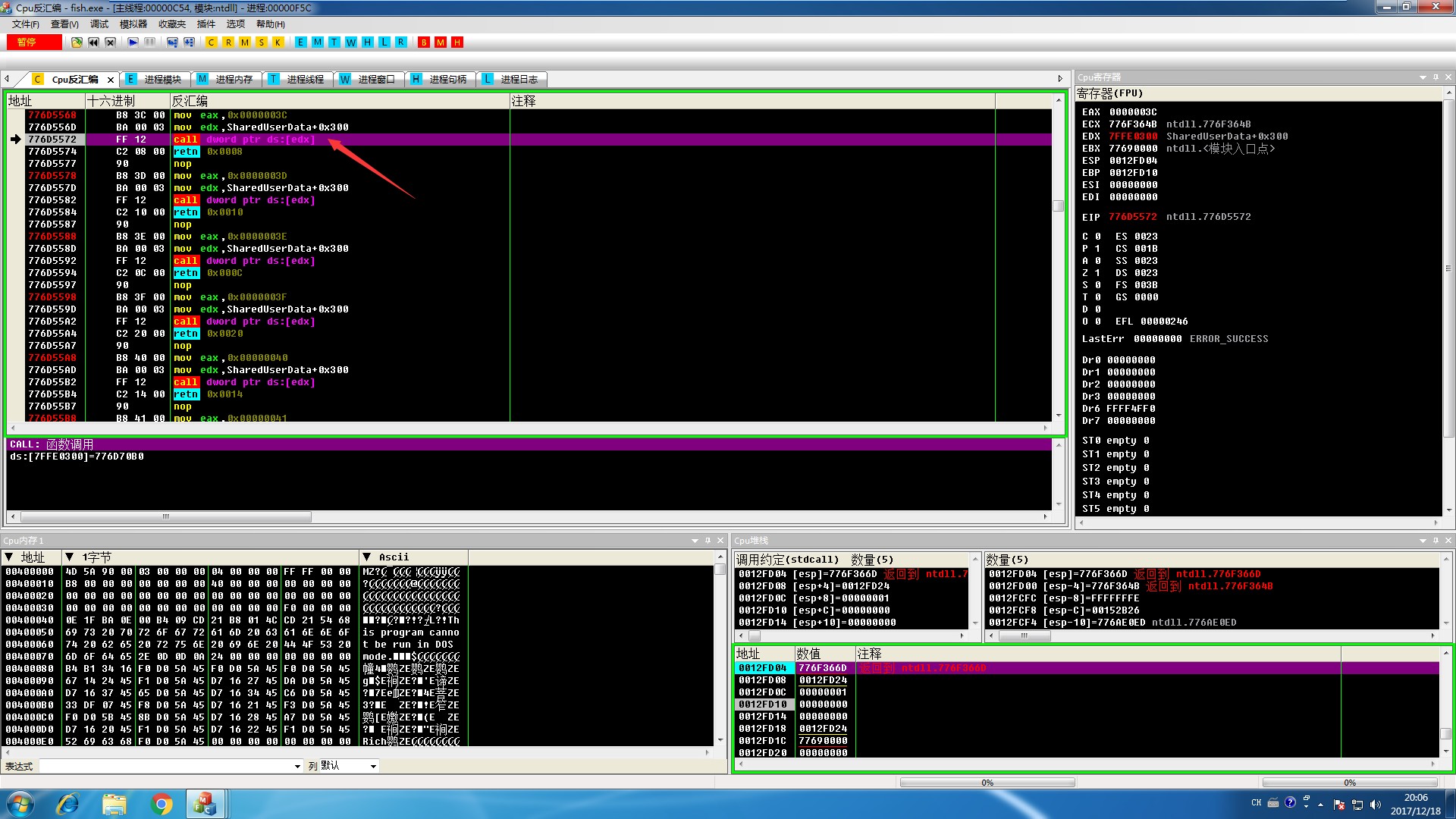Click the yellow K toolbar icon
The height and width of the screenshot is (819, 1456).
(278, 42)
